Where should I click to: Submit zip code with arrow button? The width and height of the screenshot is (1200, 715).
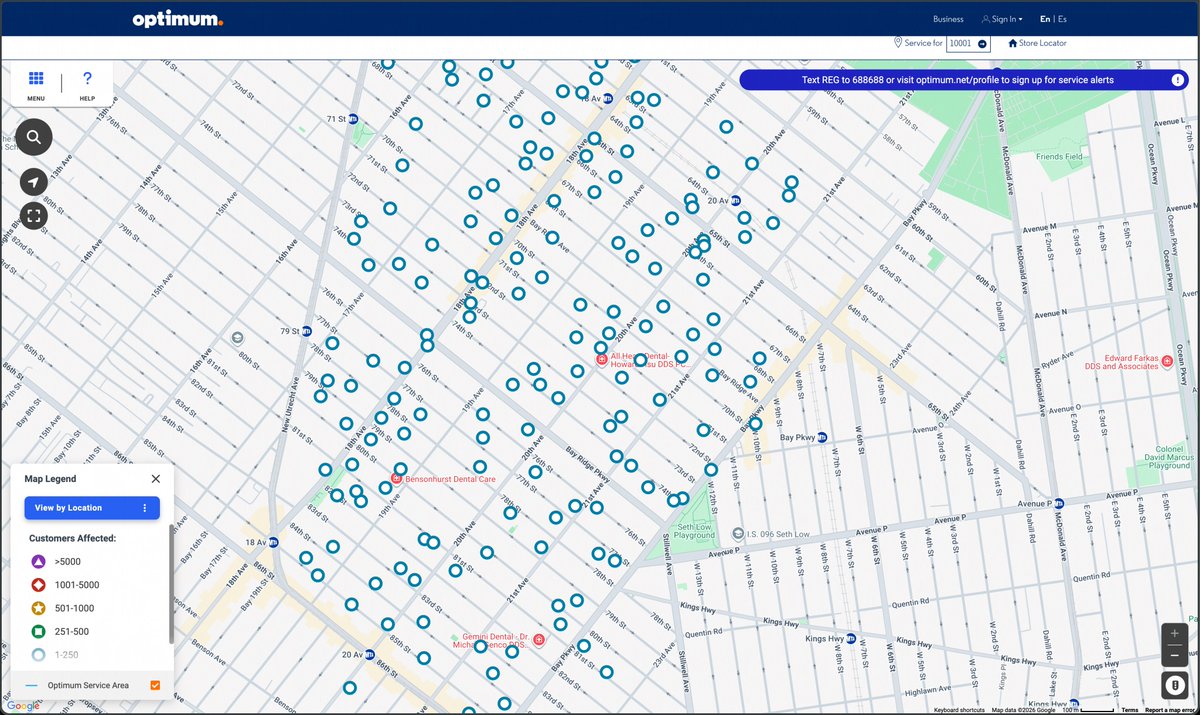pyautogui.click(x=982, y=44)
